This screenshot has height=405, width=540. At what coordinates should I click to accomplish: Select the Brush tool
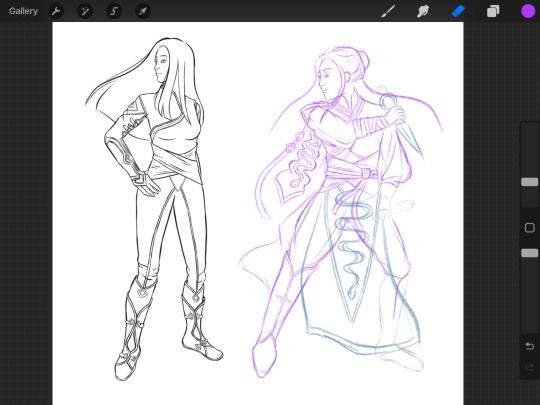[x=388, y=11]
